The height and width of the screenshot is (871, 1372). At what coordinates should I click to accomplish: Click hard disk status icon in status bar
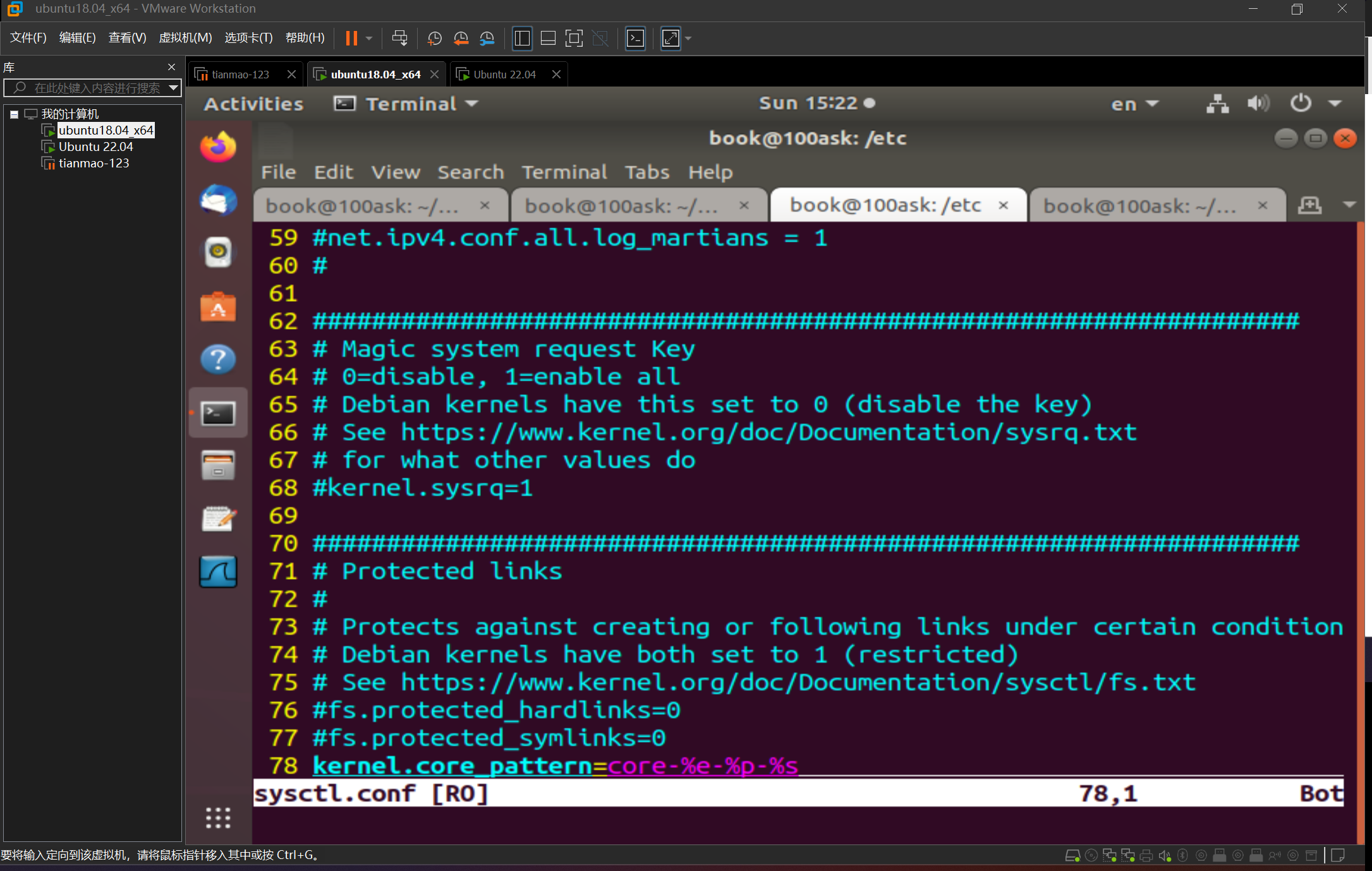click(1072, 856)
